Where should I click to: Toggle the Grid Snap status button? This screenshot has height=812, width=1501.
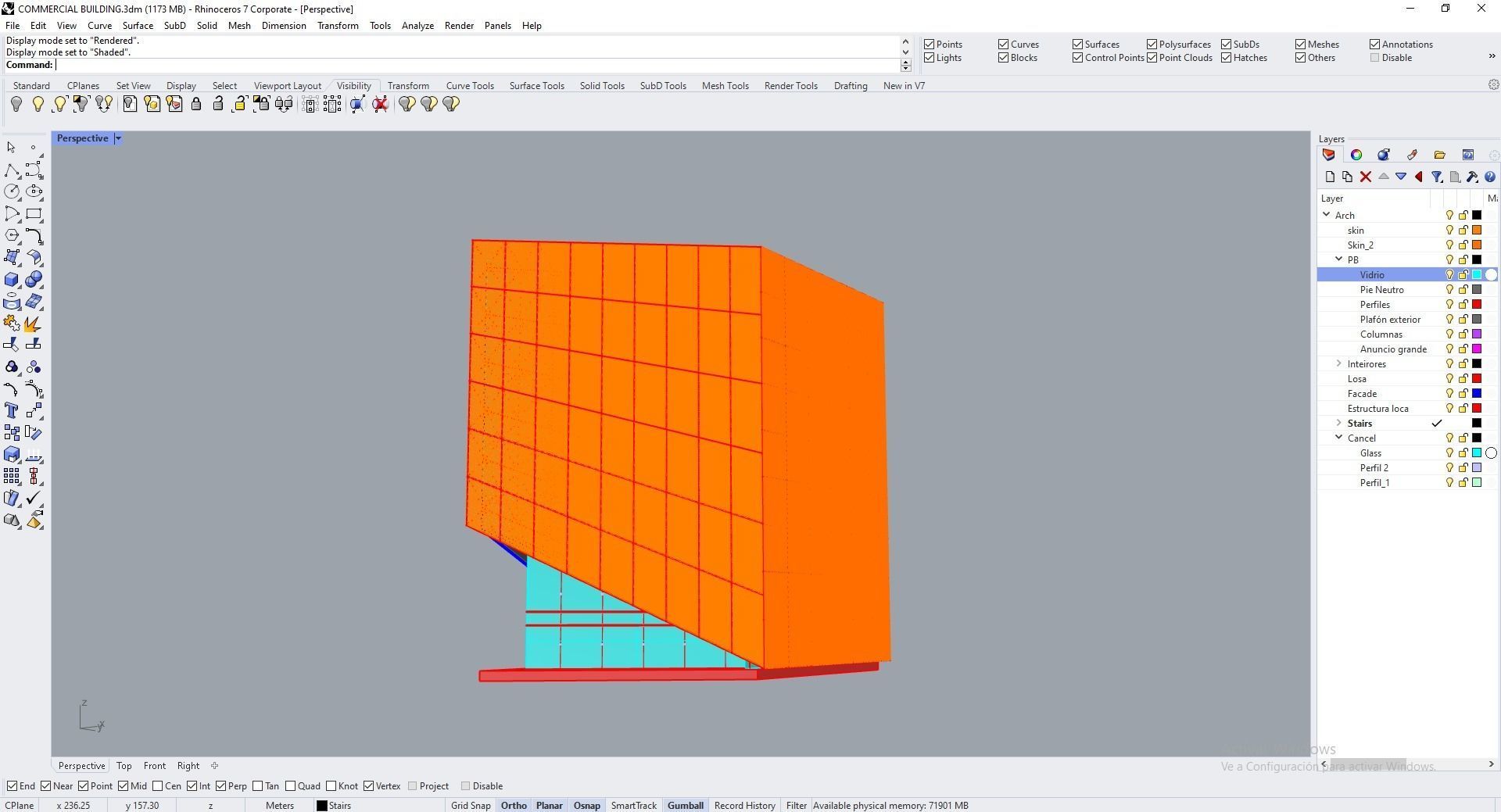[x=471, y=806]
